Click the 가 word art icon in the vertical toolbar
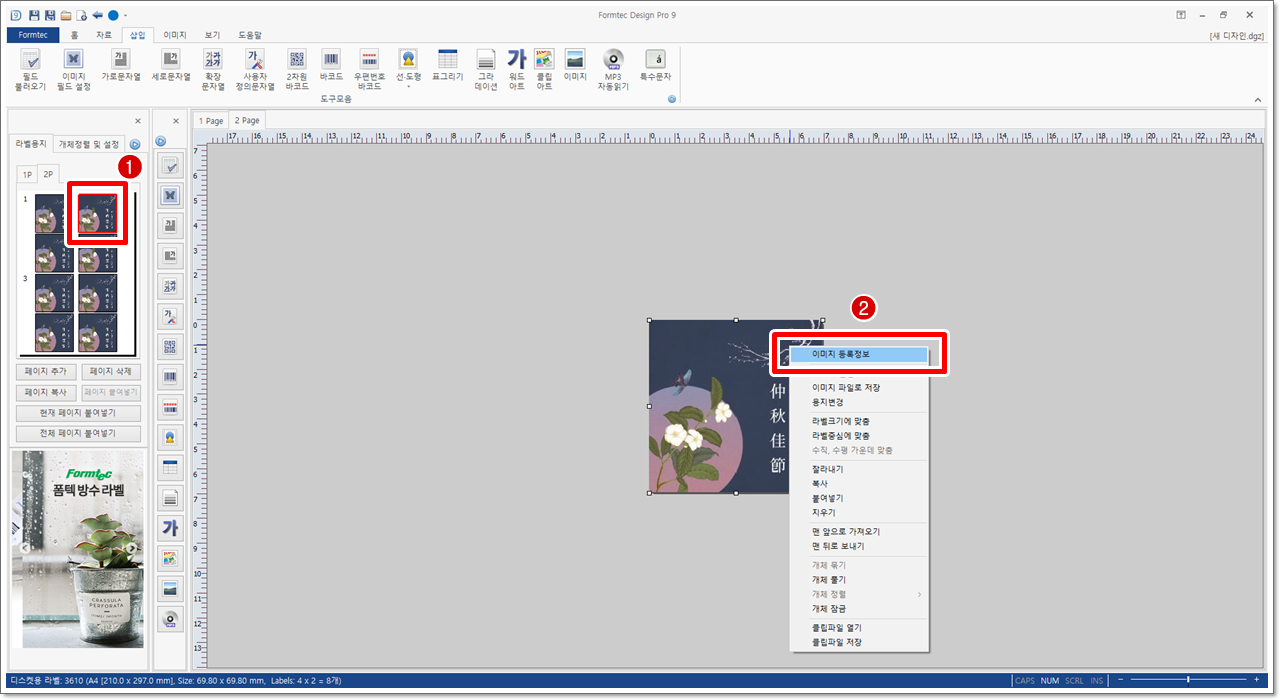Viewport: 1280px width, 700px height. 170,528
